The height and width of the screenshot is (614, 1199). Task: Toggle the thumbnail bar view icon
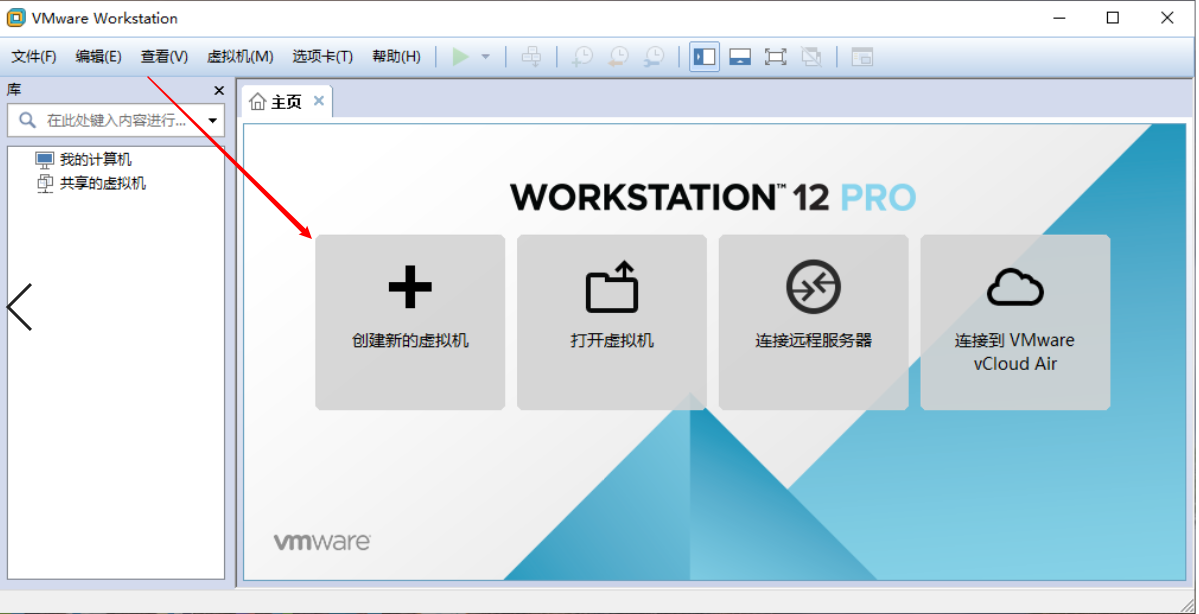[739, 57]
